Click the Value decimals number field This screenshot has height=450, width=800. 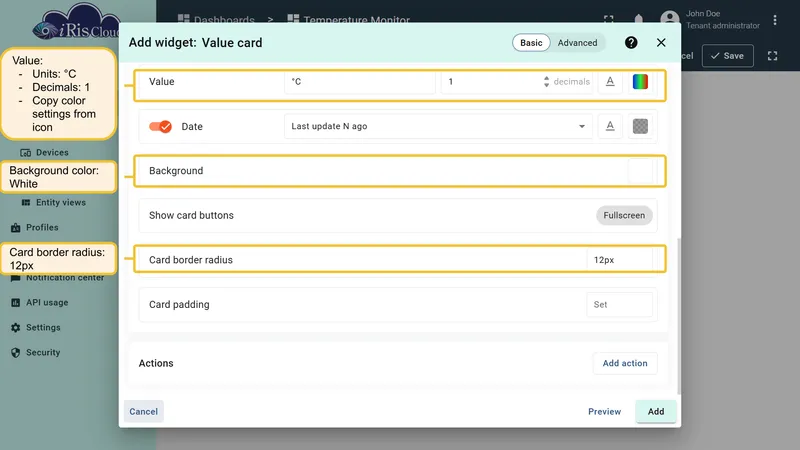tap(493, 82)
